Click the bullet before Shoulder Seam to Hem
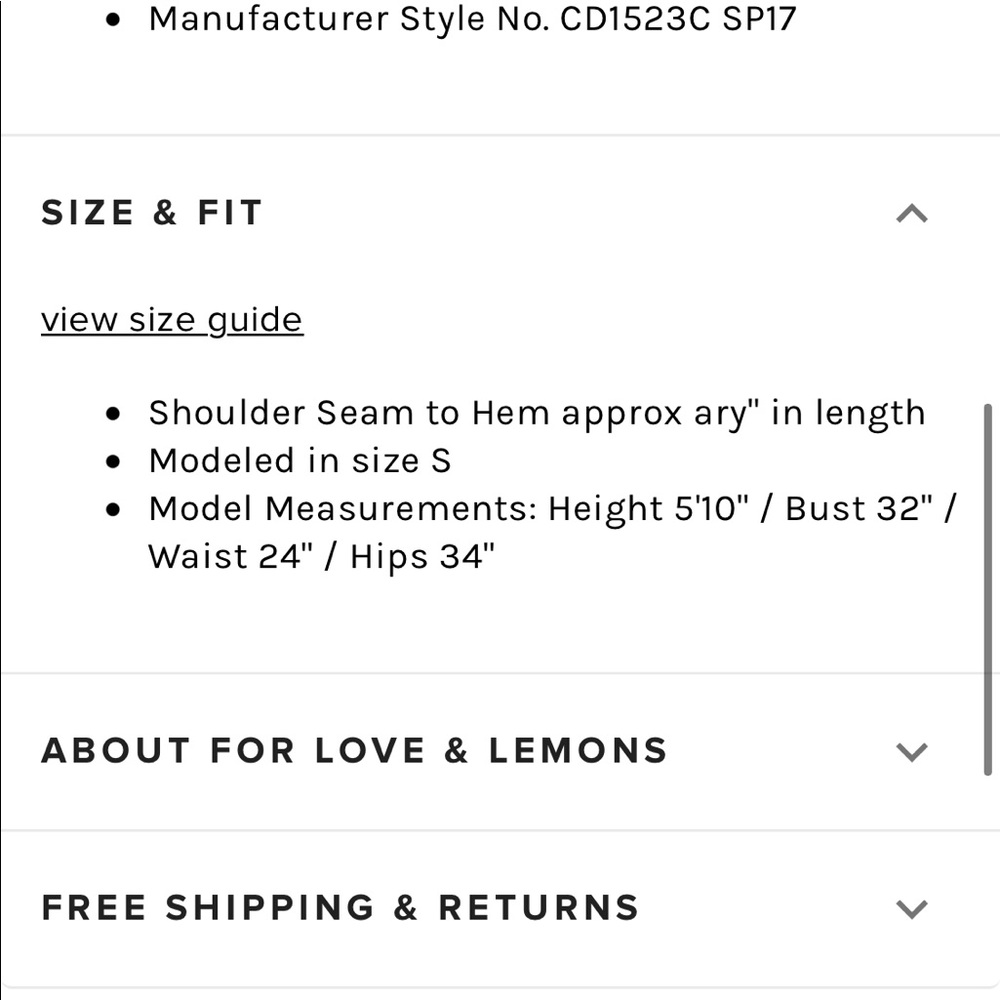 (x=113, y=412)
